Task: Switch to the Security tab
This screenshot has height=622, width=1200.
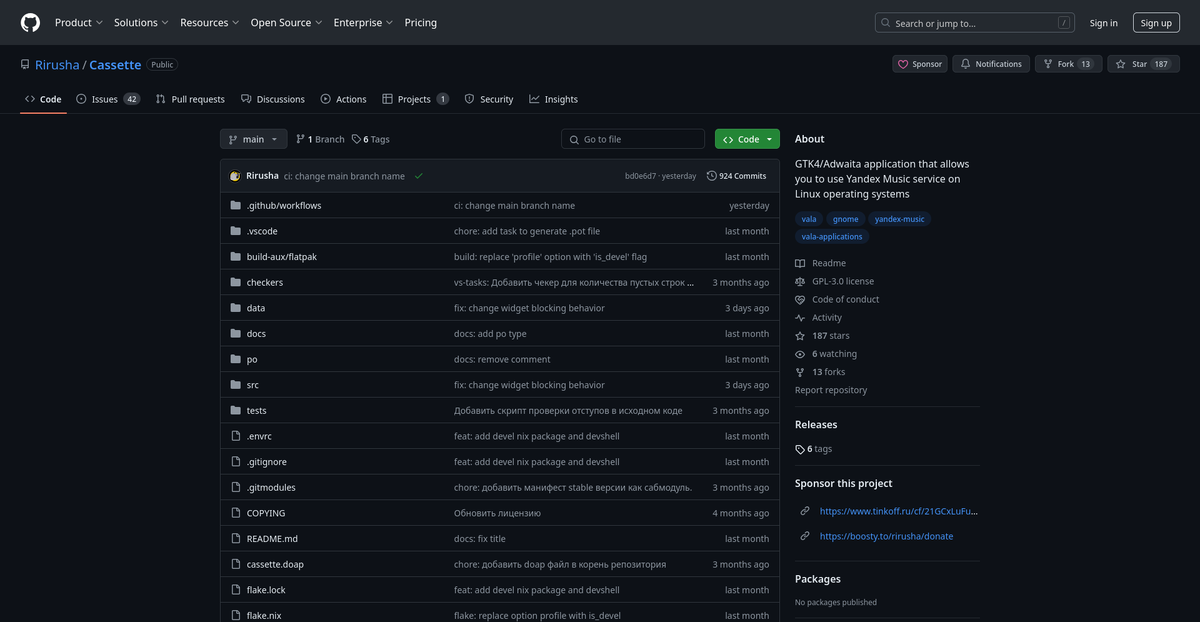Action: (489, 99)
